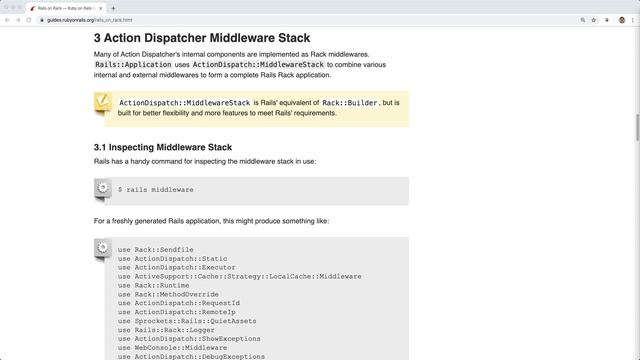Viewport: 640px width, 360px height.
Task: Click heading '3 Action Dispatcher Middleware Stack'
Action: click(x=202, y=38)
